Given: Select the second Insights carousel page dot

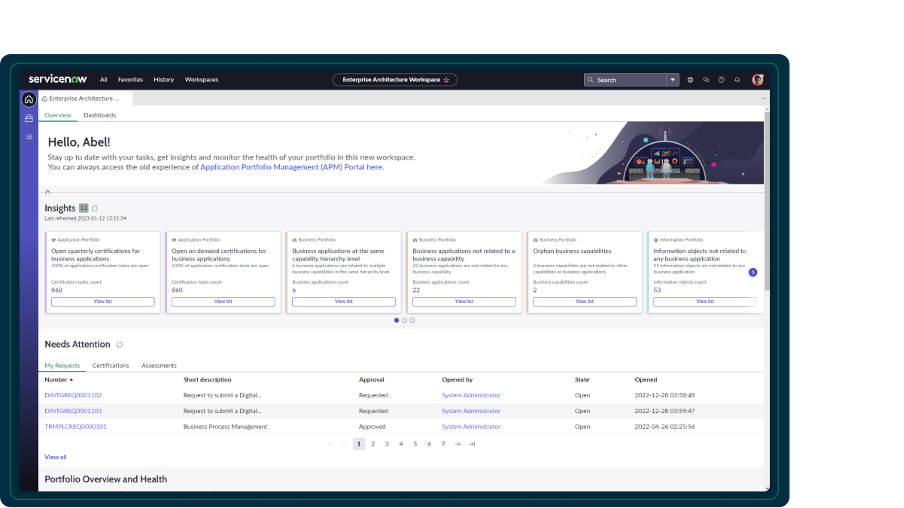Looking at the screenshot, I should point(404,321).
